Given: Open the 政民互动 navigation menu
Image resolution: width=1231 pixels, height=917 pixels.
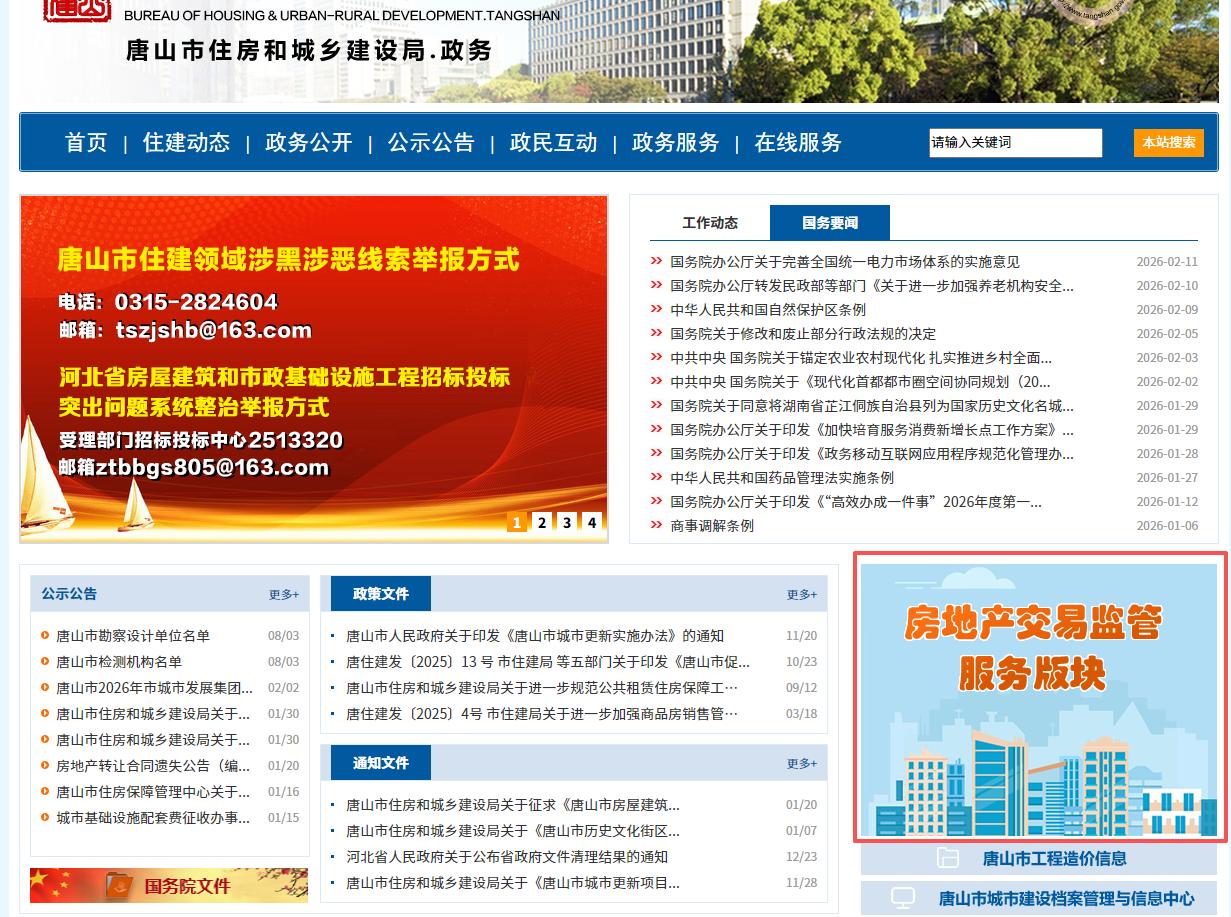Looking at the screenshot, I should click(x=553, y=142).
